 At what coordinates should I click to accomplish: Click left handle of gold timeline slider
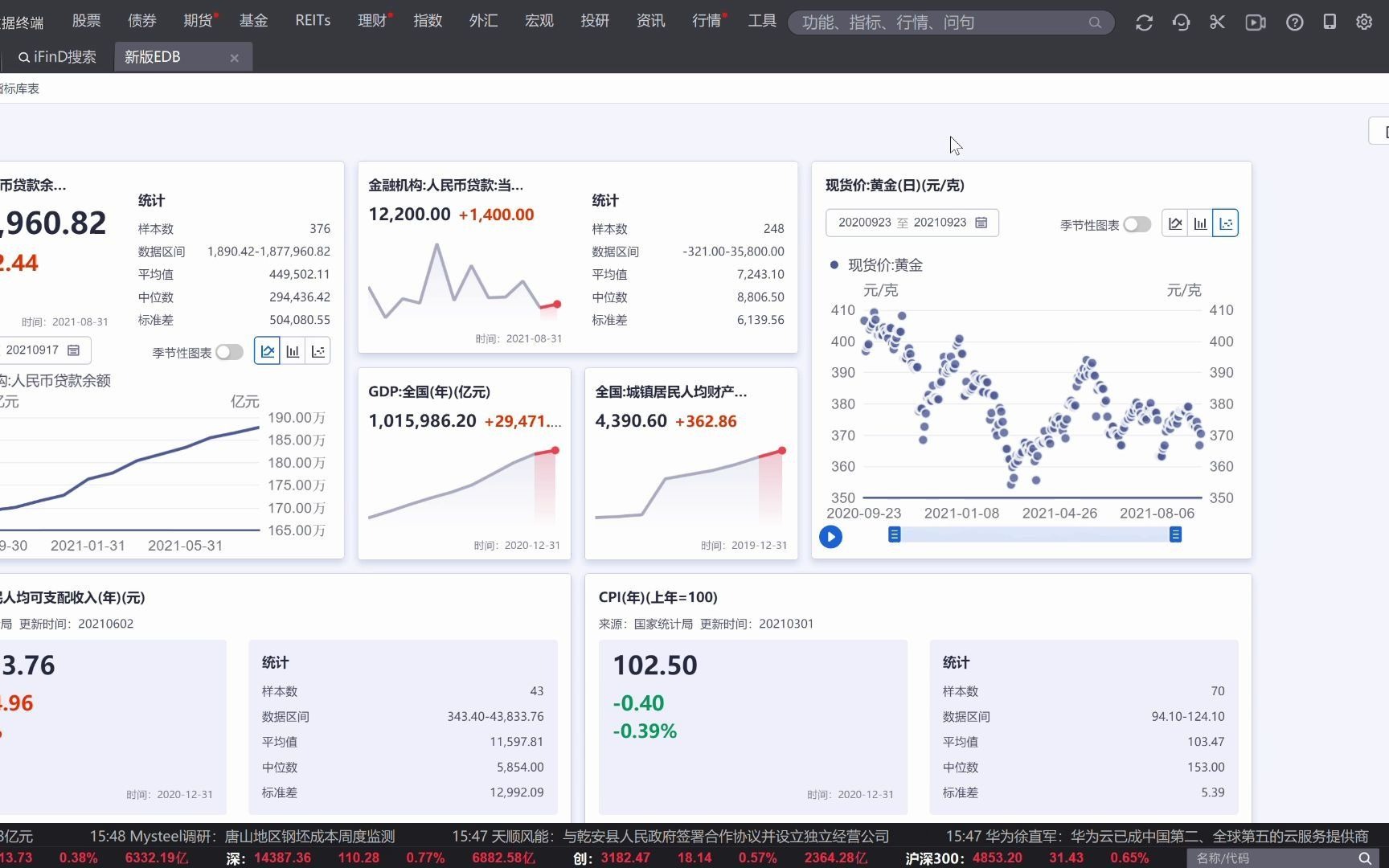[894, 535]
